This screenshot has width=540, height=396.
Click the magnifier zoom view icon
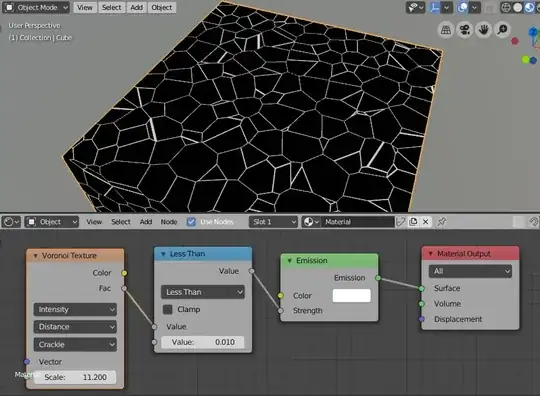pos(502,30)
